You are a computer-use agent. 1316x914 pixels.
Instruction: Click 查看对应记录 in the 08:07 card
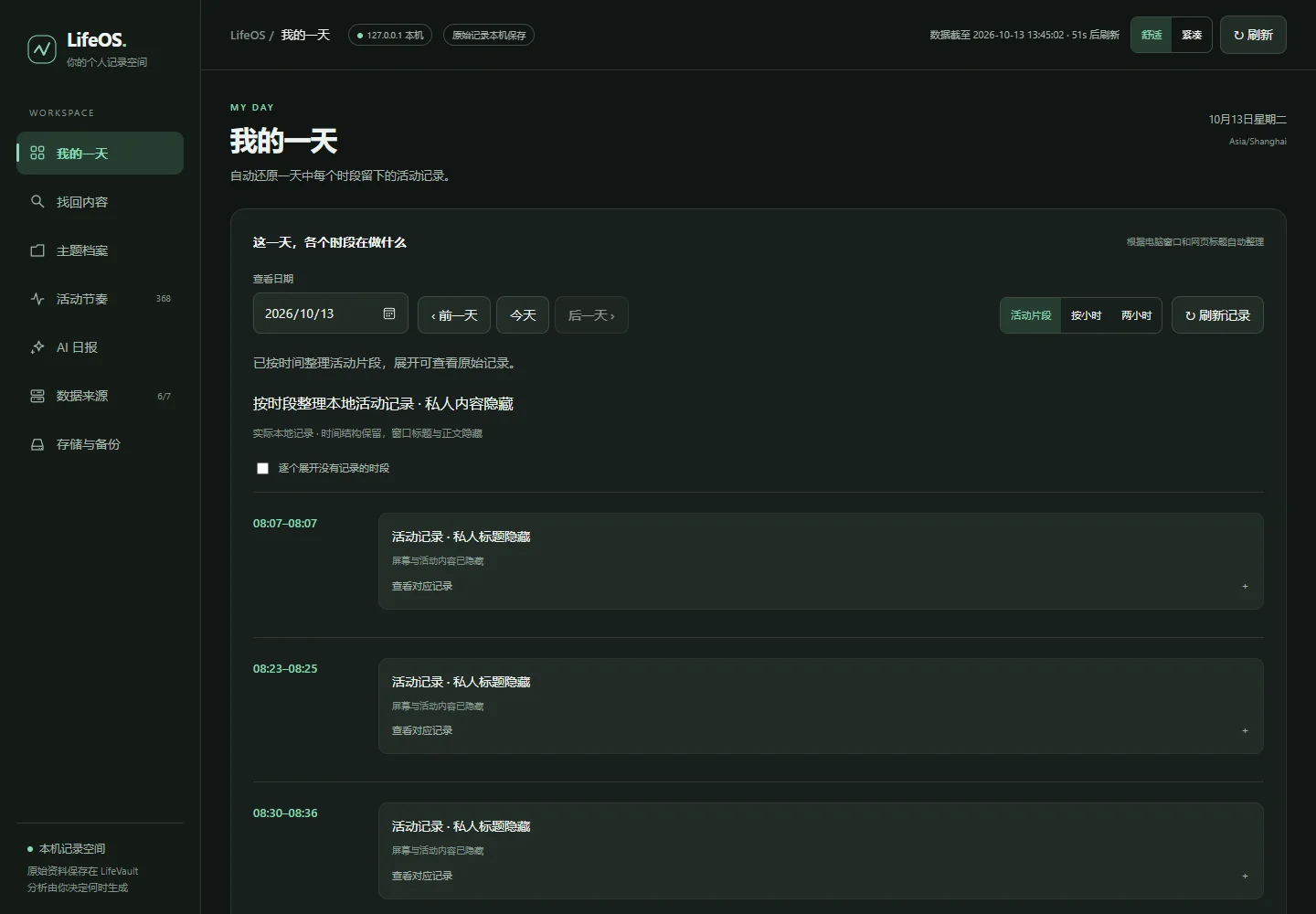(422, 586)
